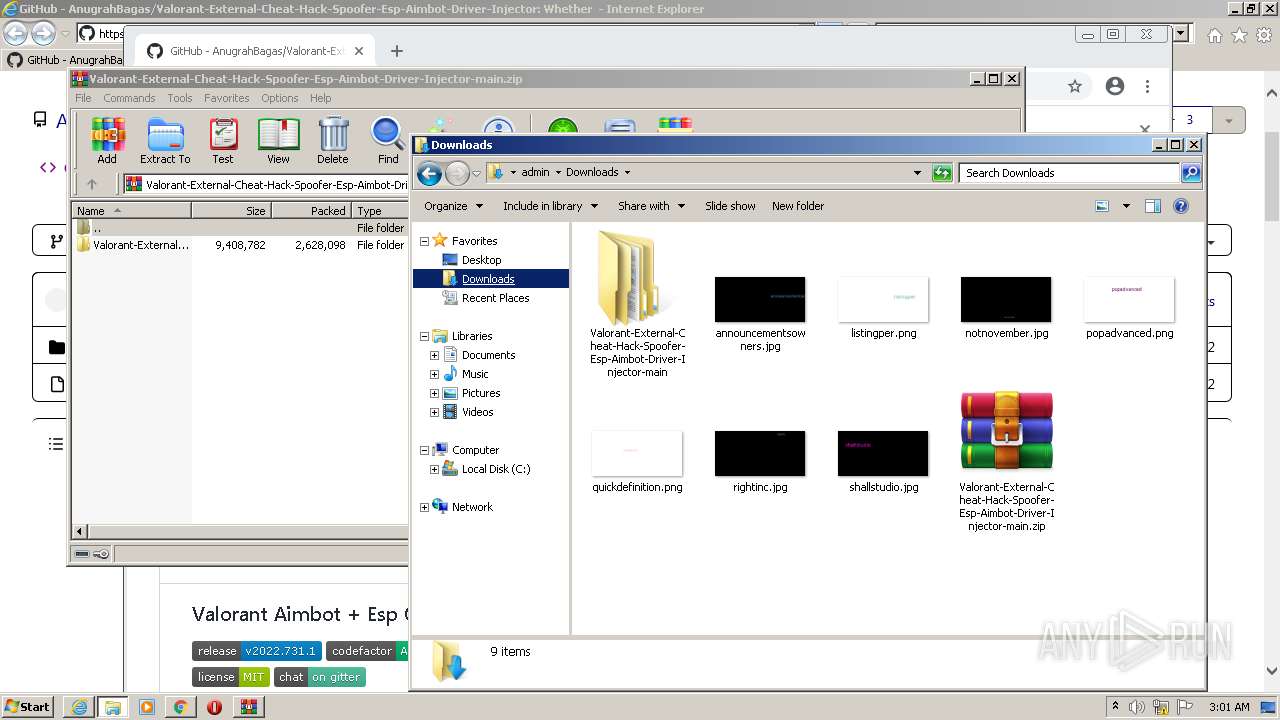The image size is (1280, 720).
Task: Open the Options menu in WinRAR
Action: click(280, 98)
